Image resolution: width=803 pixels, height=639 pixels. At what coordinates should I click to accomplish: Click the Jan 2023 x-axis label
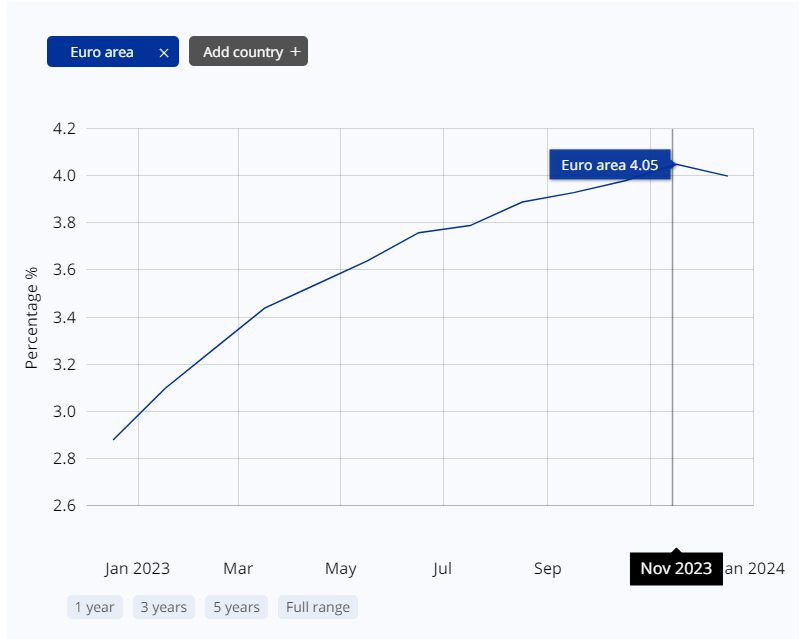coord(137,569)
